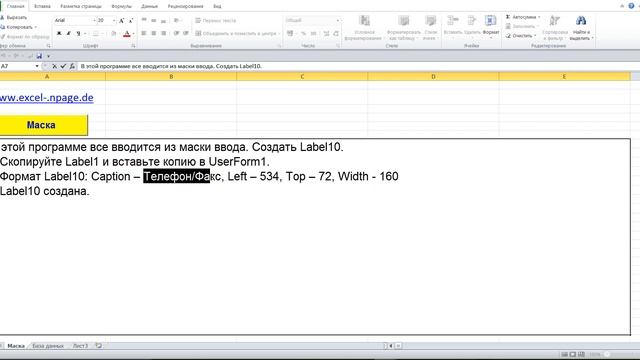Decrease indent in the alignment group
640x360 pixels.
point(176,33)
